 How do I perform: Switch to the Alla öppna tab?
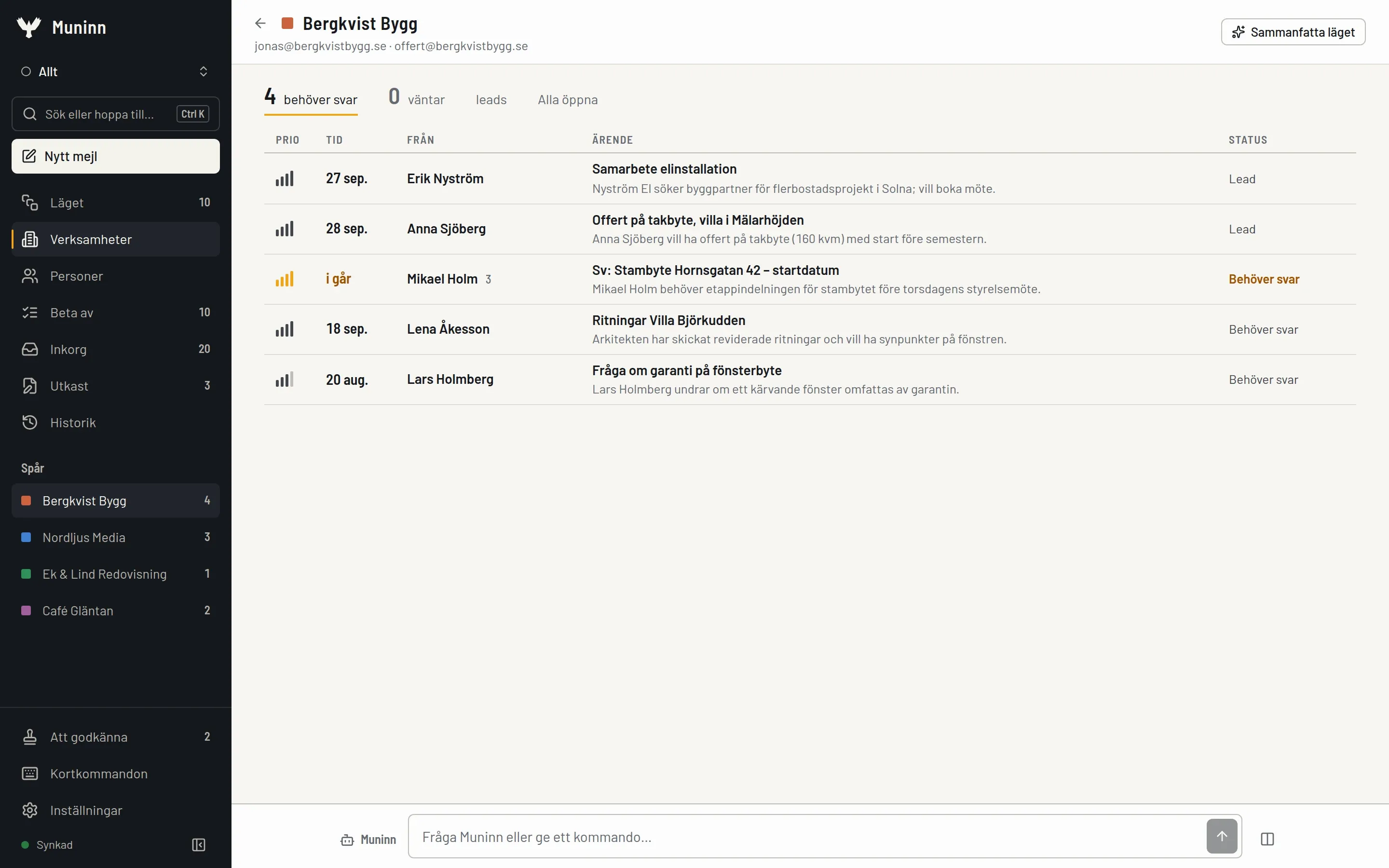[x=567, y=99]
